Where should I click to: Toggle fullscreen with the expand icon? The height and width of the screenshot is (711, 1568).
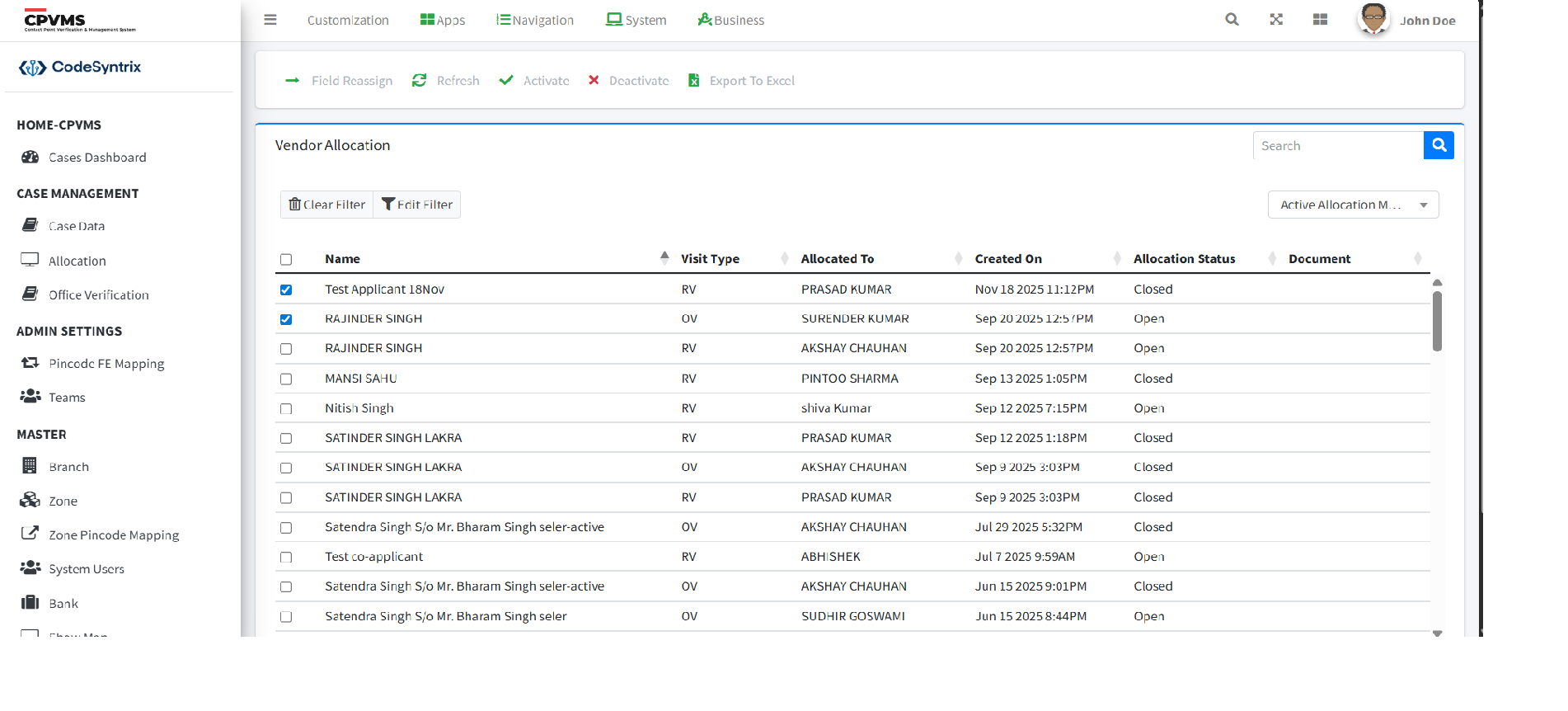coord(1276,20)
